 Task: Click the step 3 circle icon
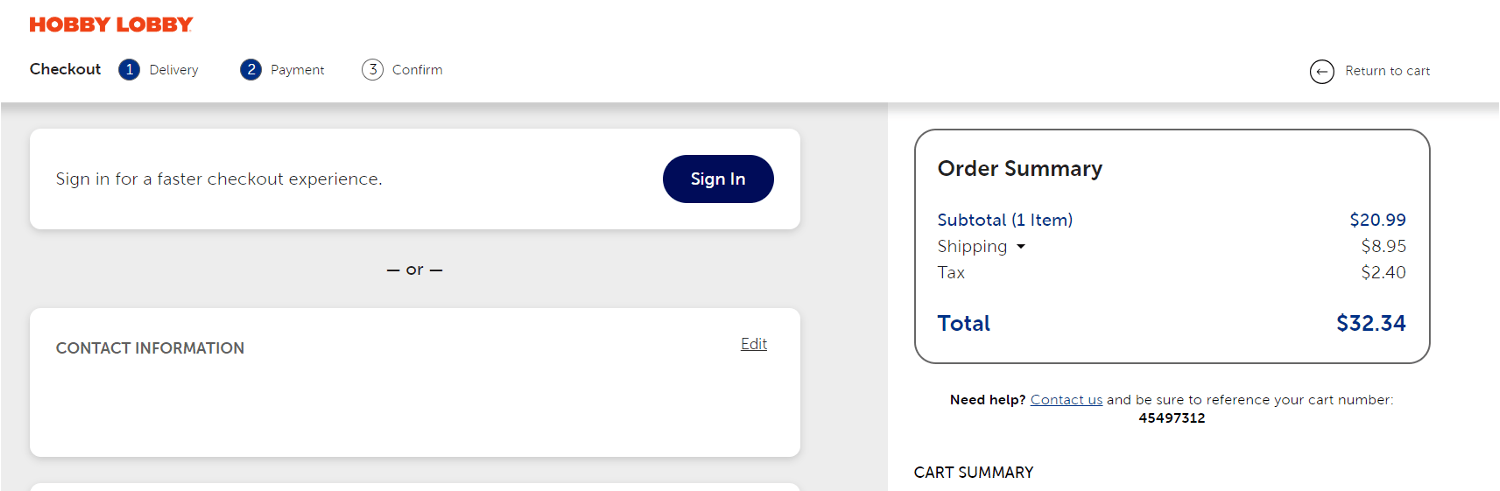373,70
